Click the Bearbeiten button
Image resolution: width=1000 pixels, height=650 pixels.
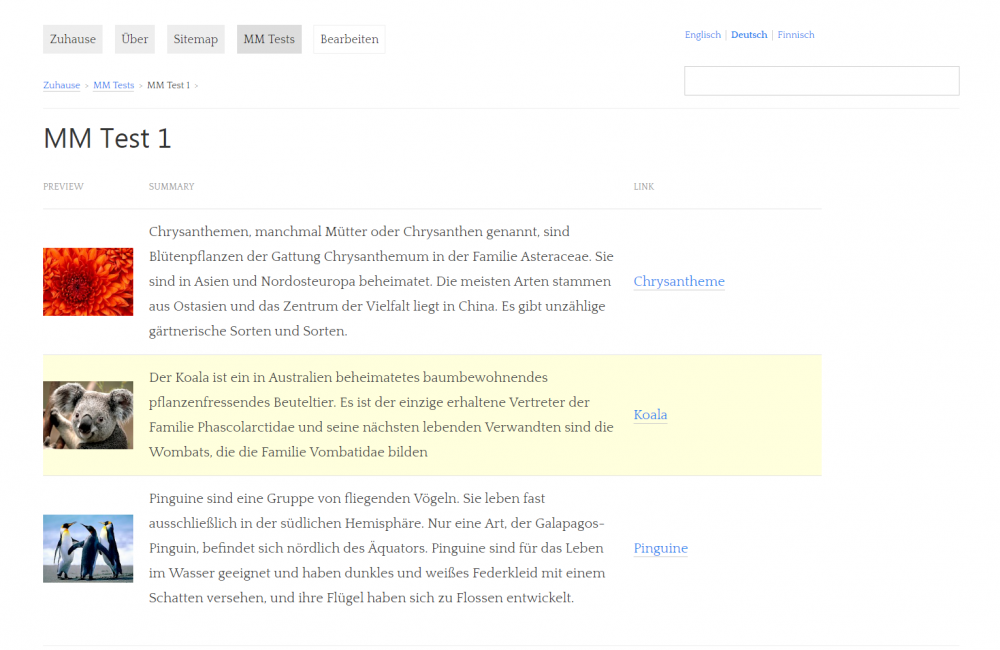coord(349,39)
